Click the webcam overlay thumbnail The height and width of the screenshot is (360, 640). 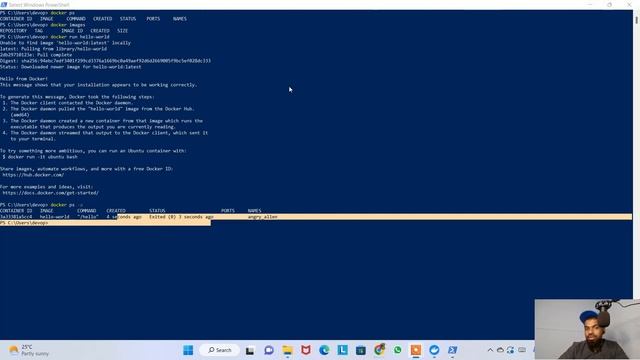click(x=587, y=329)
